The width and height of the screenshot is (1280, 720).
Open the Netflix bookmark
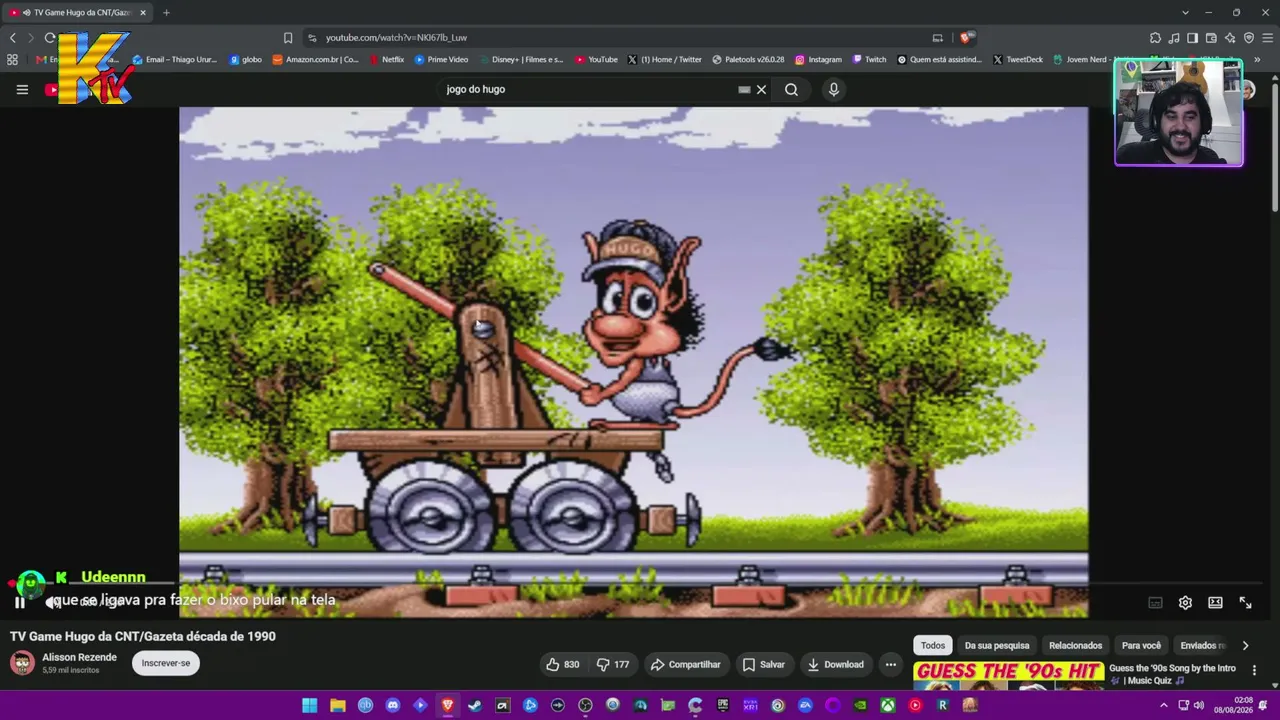pyautogui.click(x=386, y=59)
